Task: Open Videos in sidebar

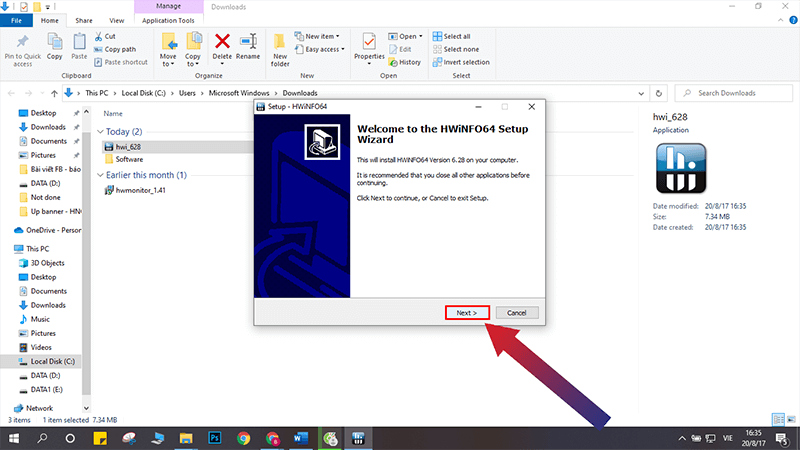Action: tap(41, 347)
